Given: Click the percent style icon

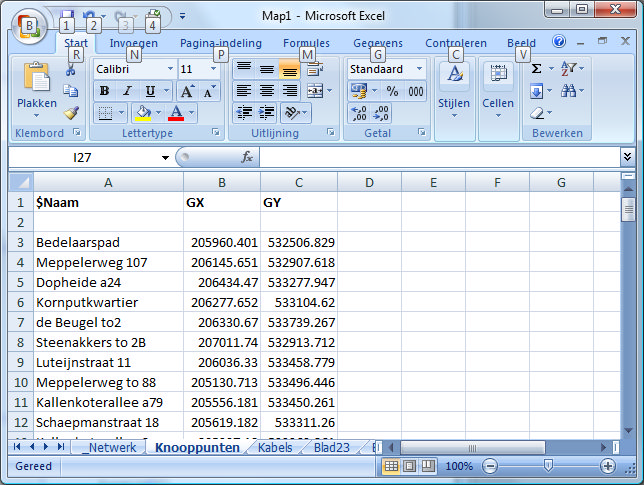Looking at the screenshot, I should (x=392, y=91).
